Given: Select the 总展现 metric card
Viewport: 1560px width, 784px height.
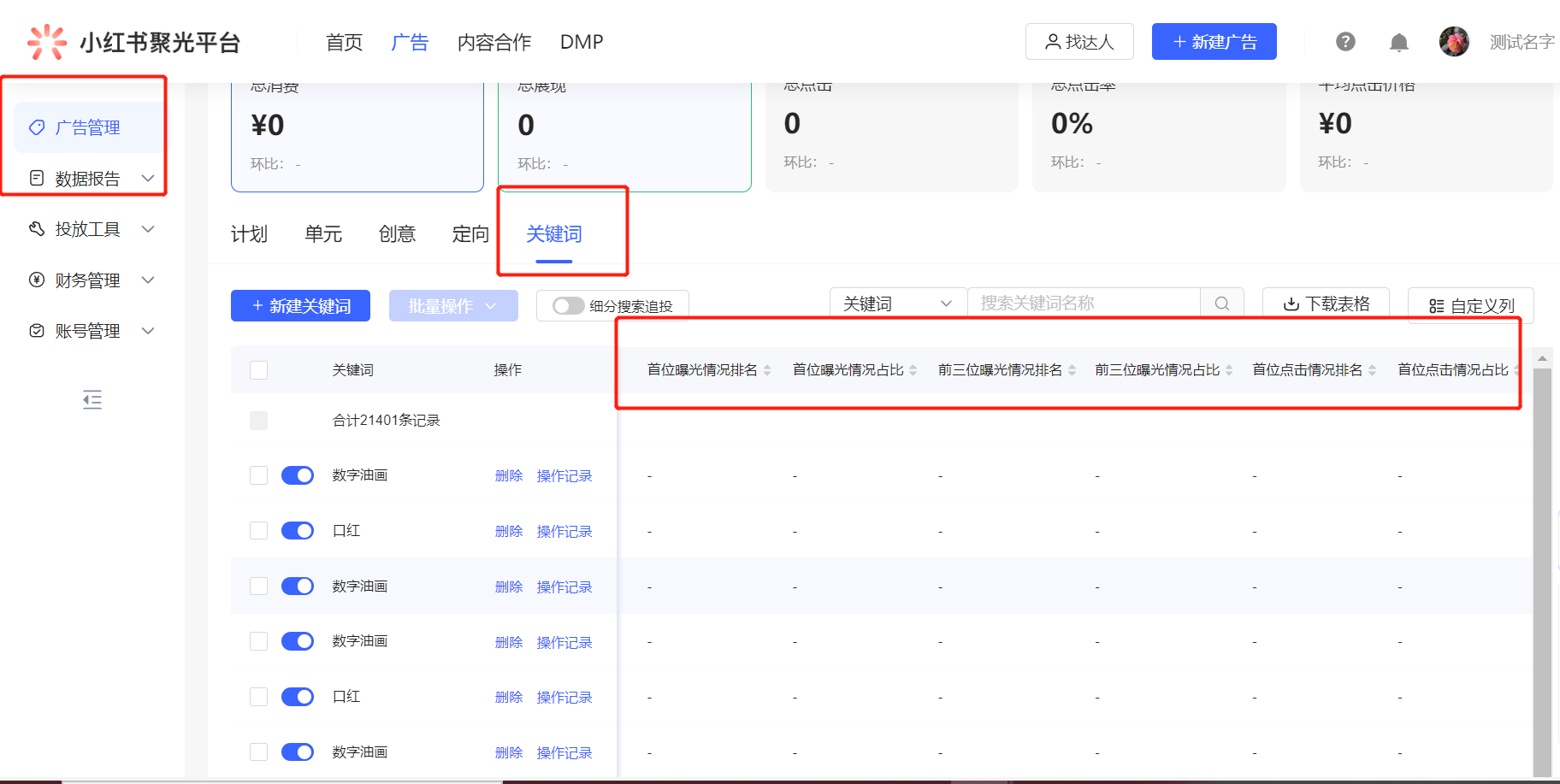Looking at the screenshot, I should (x=624, y=137).
